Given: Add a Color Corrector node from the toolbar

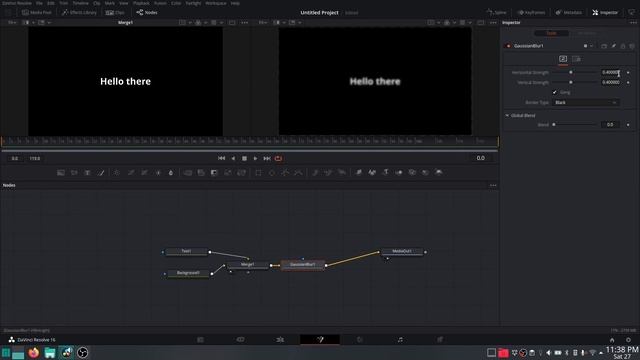Looking at the screenshot, I should point(117,173).
